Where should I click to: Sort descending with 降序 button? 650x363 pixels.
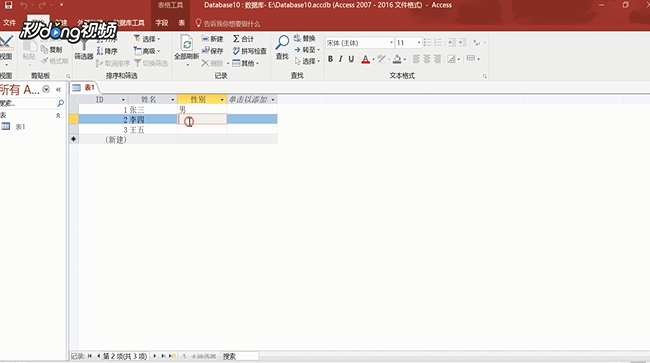tap(107, 51)
